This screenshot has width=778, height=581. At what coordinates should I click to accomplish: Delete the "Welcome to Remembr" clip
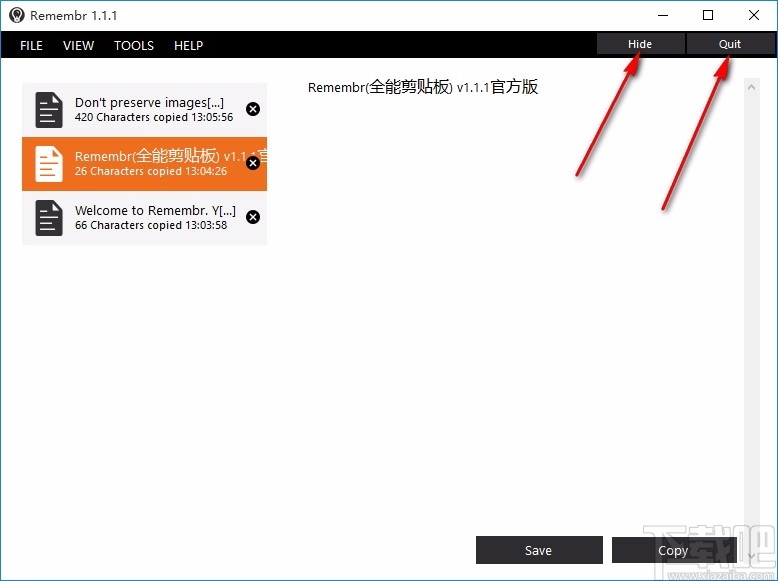click(x=253, y=217)
